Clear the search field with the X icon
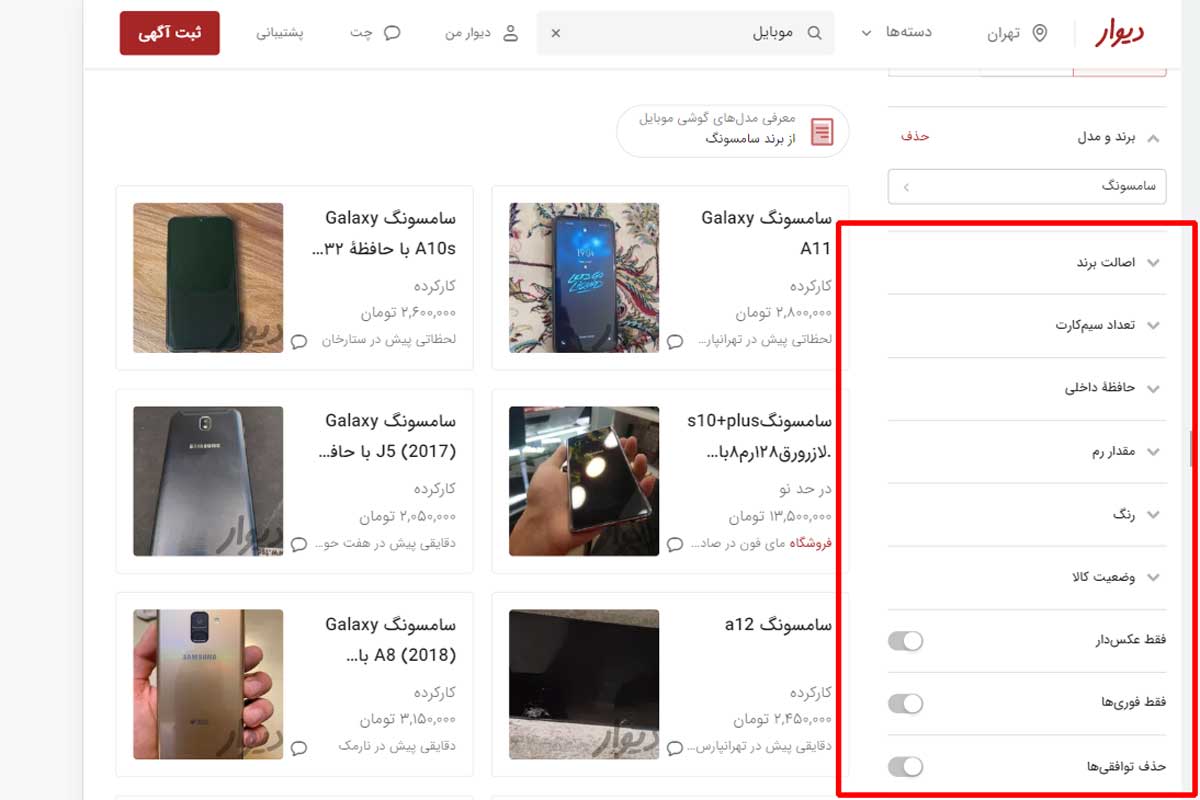This screenshot has width=1200, height=800. click(556, 33)
